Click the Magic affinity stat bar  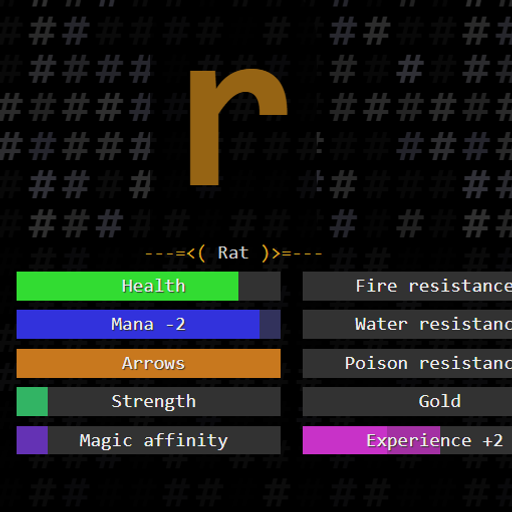click(148, 440)
